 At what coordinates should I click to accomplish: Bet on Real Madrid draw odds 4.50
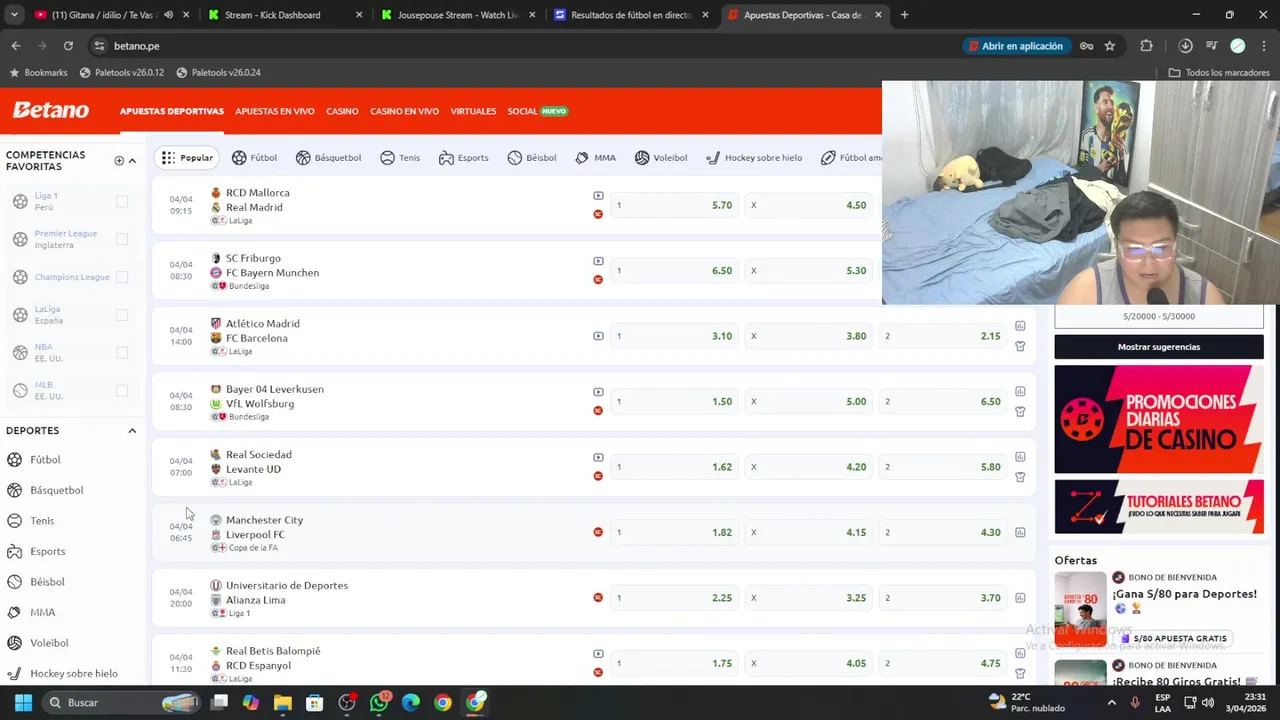click(x=810, y=205)
